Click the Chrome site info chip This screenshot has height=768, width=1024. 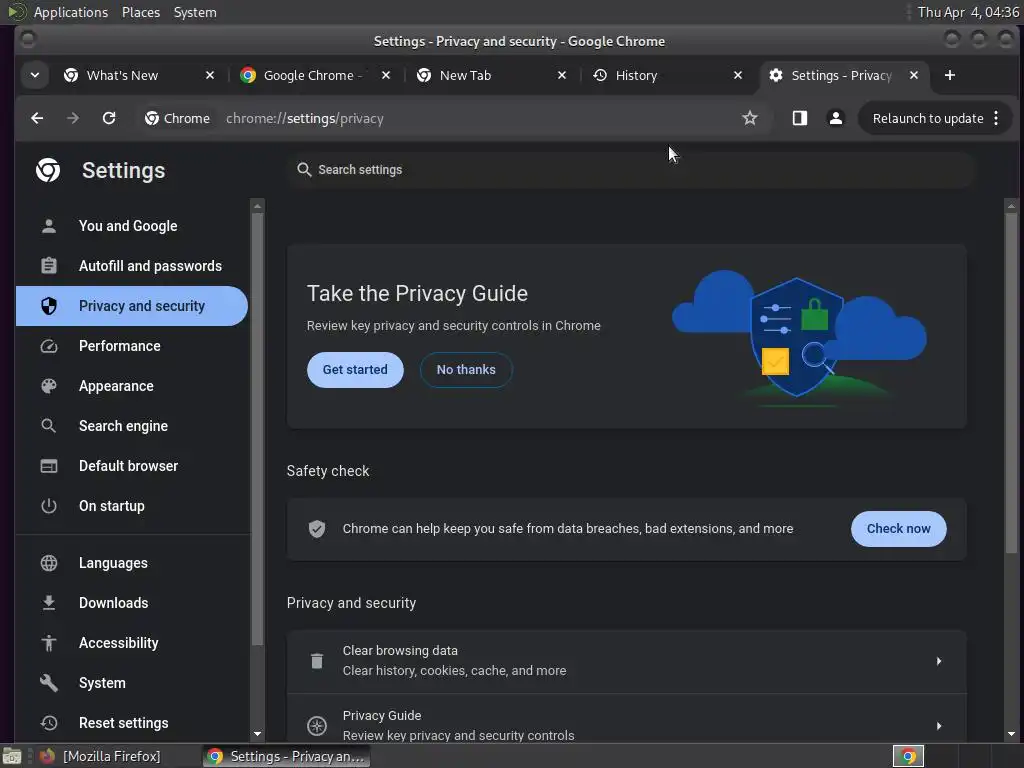[178, 118]
